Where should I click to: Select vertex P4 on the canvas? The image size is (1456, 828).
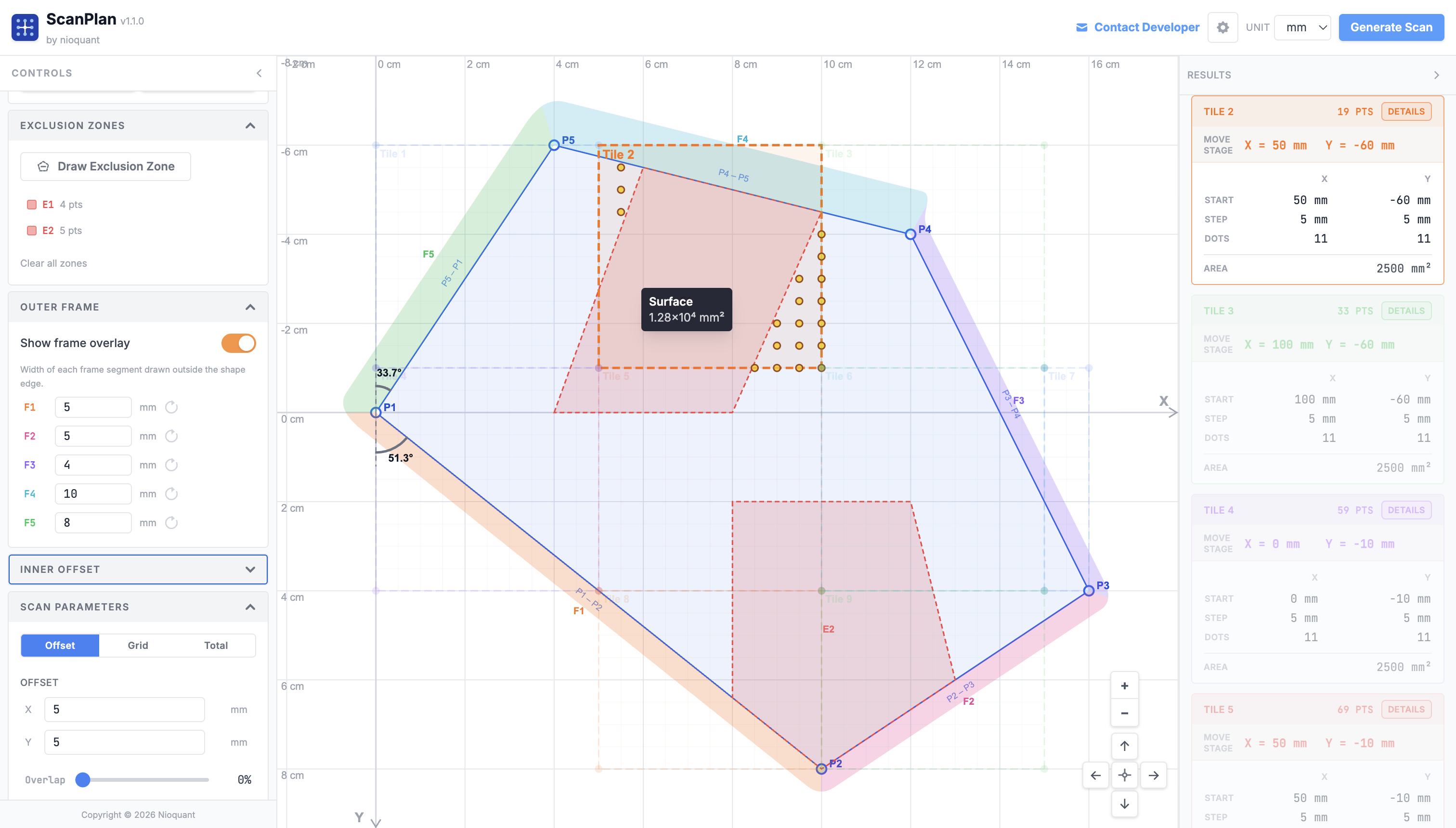point(910,234)
